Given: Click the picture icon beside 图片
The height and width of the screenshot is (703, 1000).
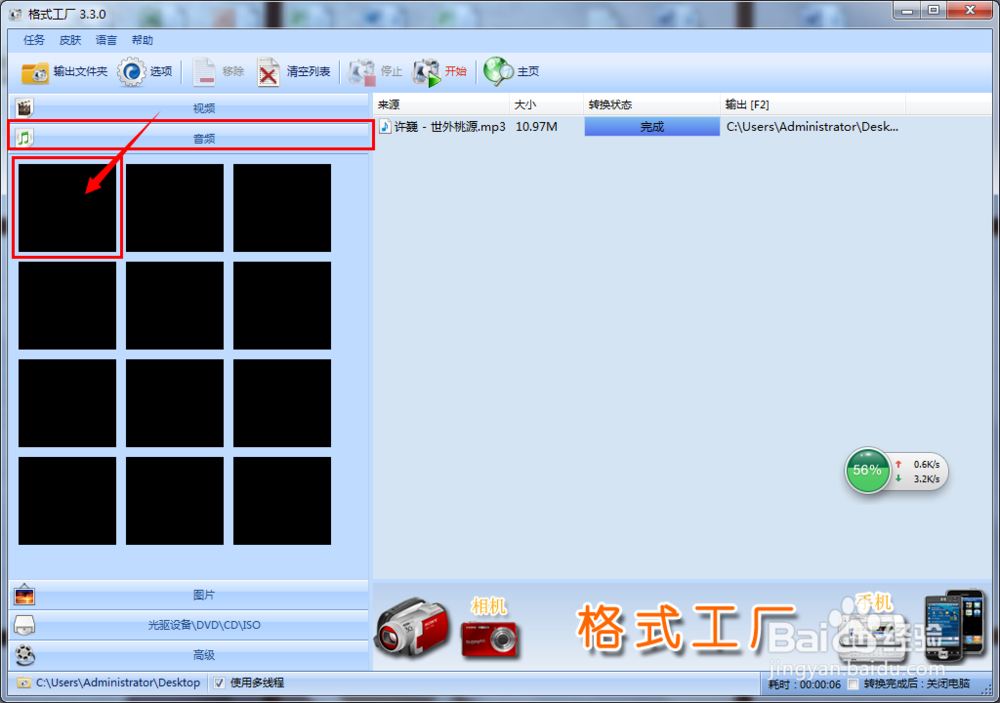Looking at the screenshot, I should pyautogui.click(x=24, y=595).
